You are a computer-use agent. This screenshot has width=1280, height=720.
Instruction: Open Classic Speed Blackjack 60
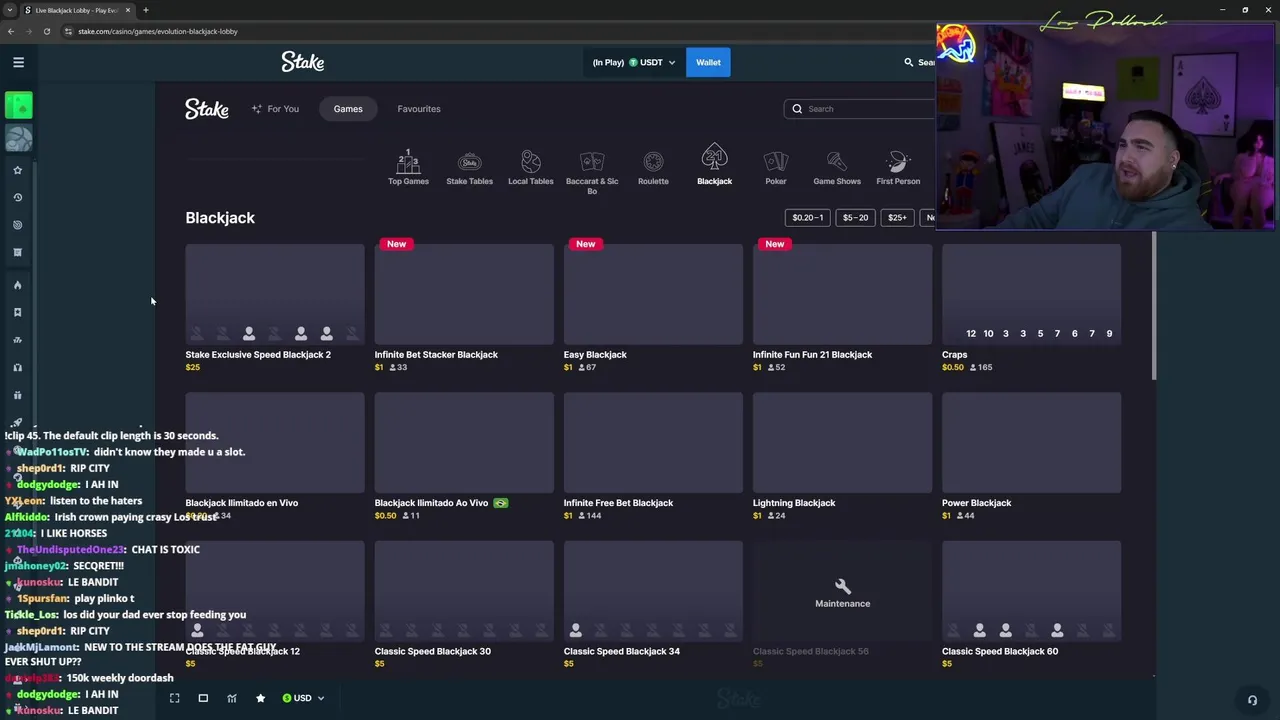(x=1031, y=591)
